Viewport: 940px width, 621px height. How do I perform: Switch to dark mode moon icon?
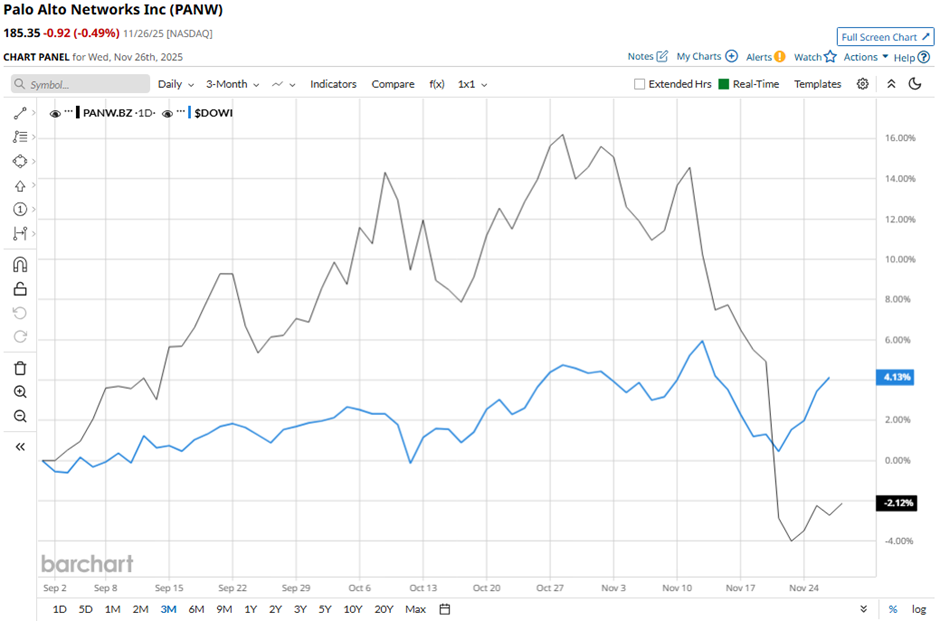[x=915, y=84]
